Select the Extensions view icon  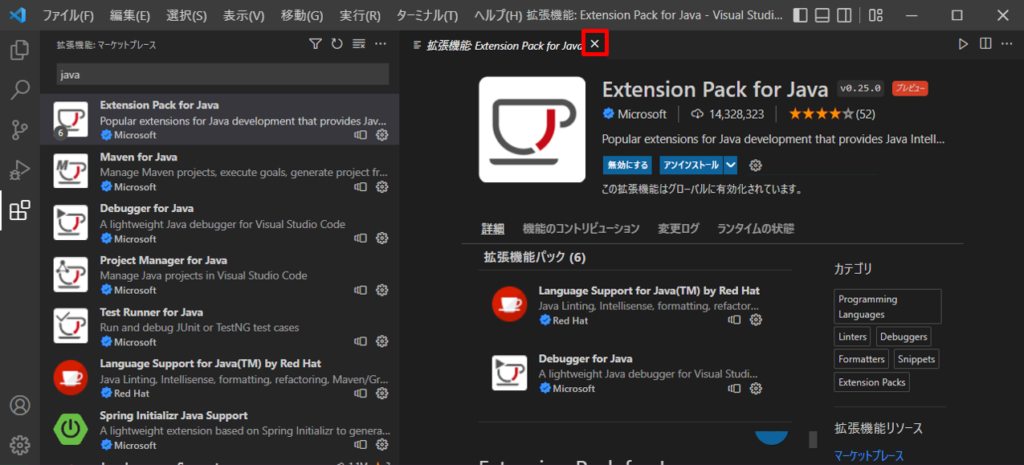point(20,210)
